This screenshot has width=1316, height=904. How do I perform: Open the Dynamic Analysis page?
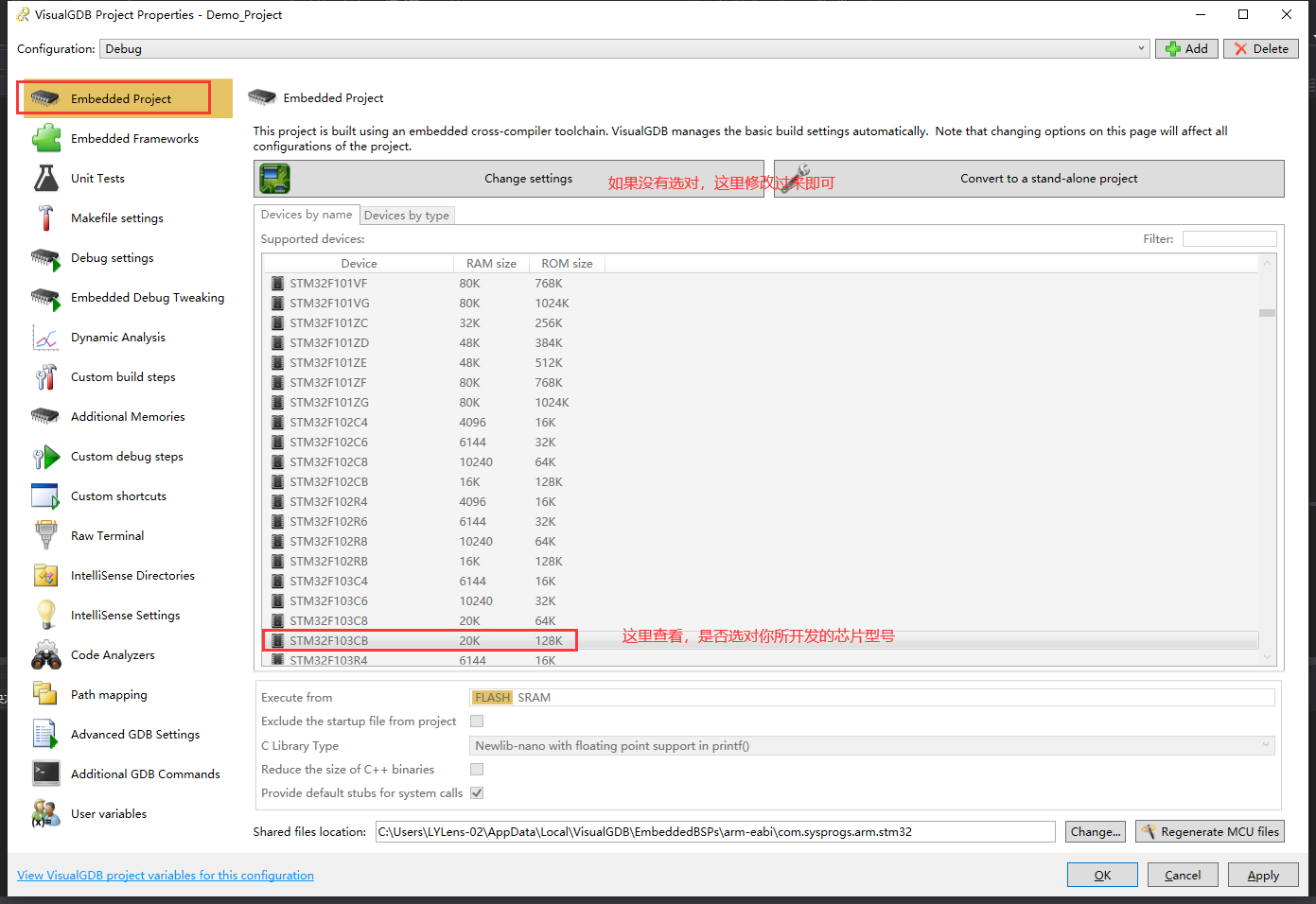pyautogui.click(x=118, y=337)
